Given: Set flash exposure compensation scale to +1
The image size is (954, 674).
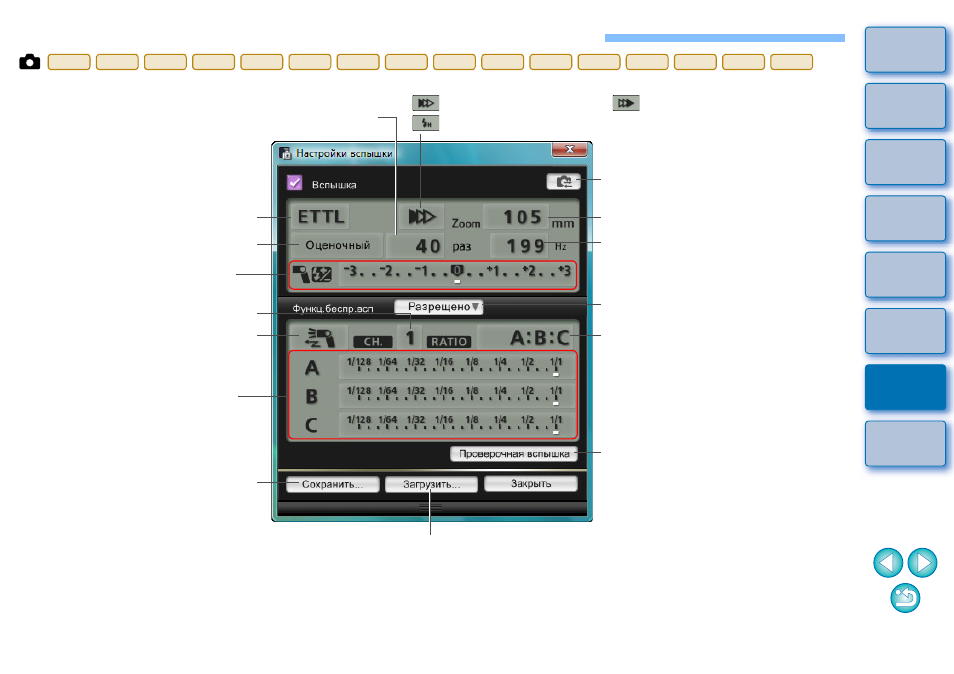Looking at the screenshot, I should point(494,272).
